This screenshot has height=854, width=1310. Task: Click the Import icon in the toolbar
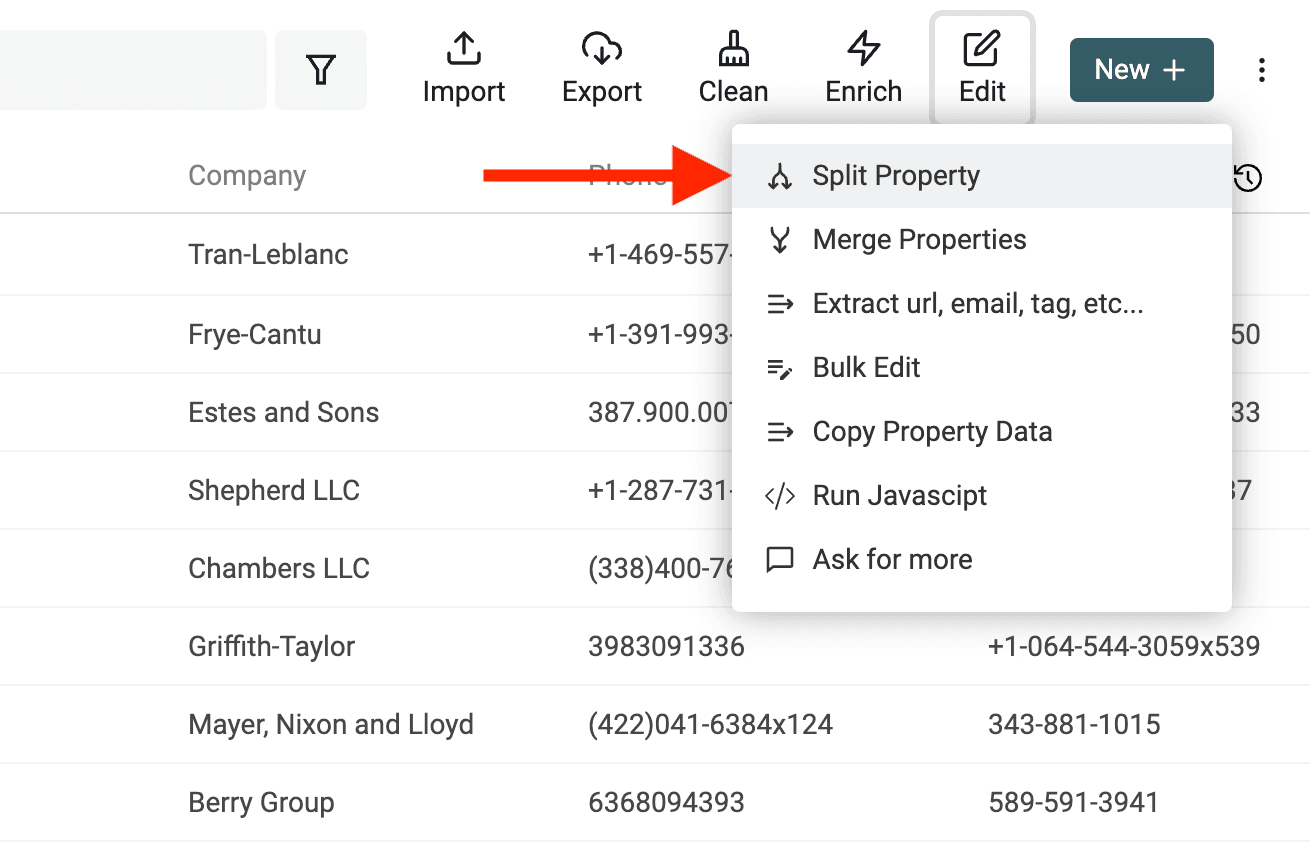[x=464, y=65]
